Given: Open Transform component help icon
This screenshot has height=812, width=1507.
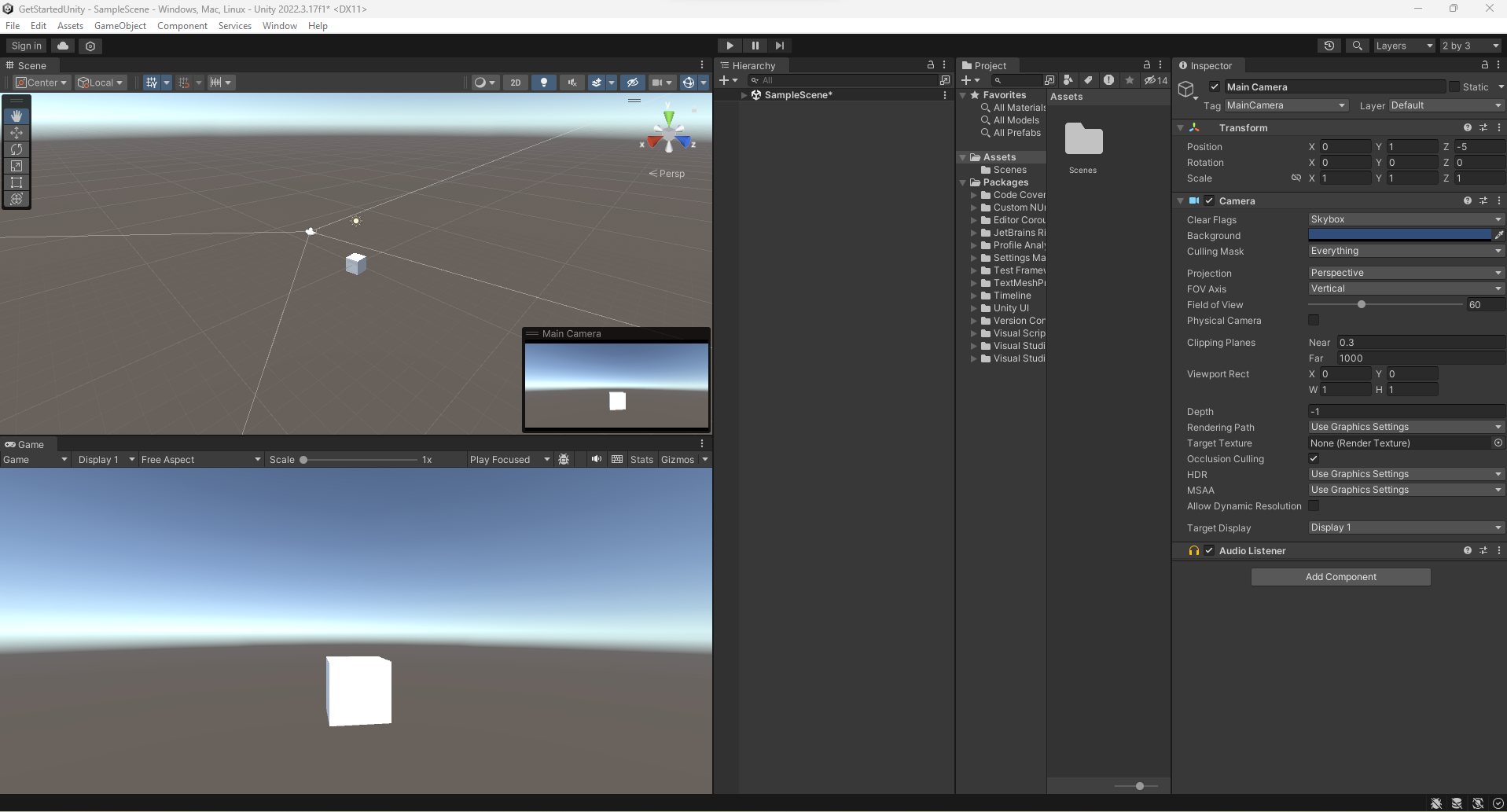Looking at the screenshot, I should [1468, 127].
